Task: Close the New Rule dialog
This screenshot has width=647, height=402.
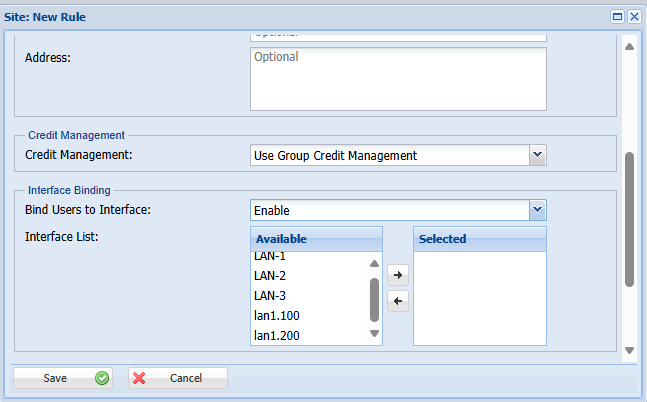Action: pos(634,17)
